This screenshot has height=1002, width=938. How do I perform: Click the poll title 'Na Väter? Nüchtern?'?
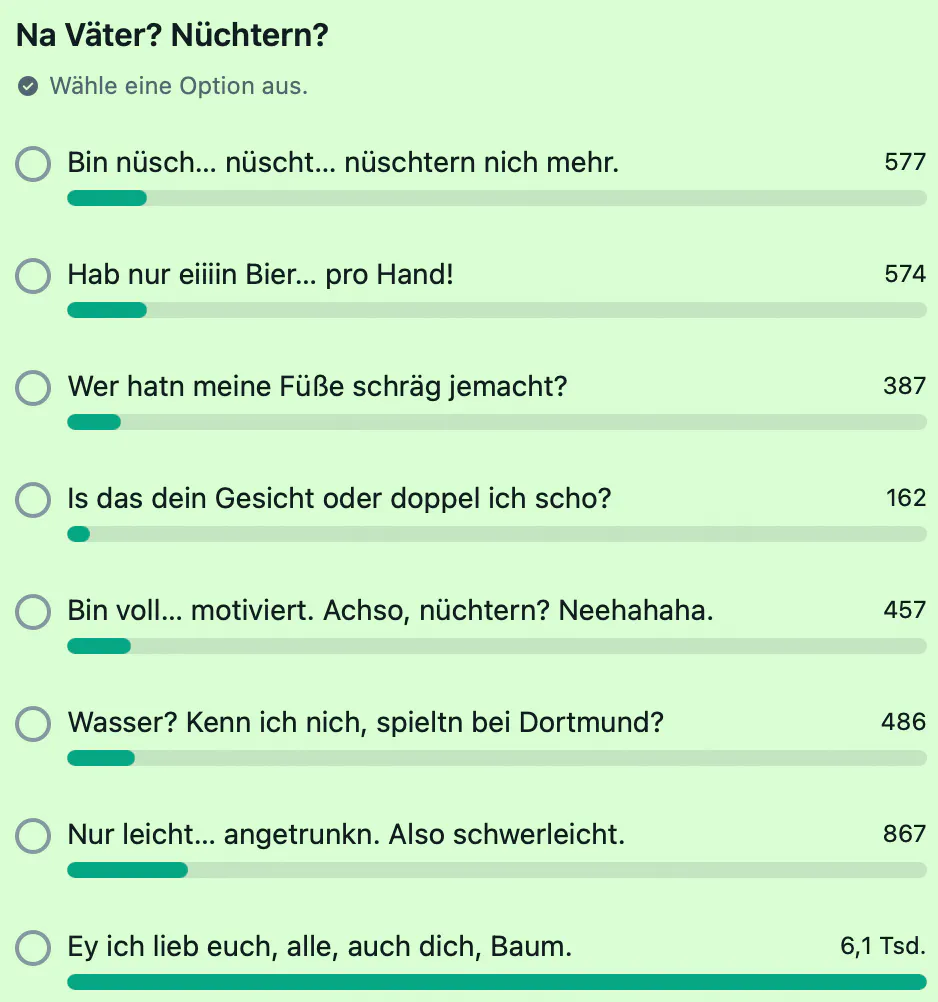point(172,35)
